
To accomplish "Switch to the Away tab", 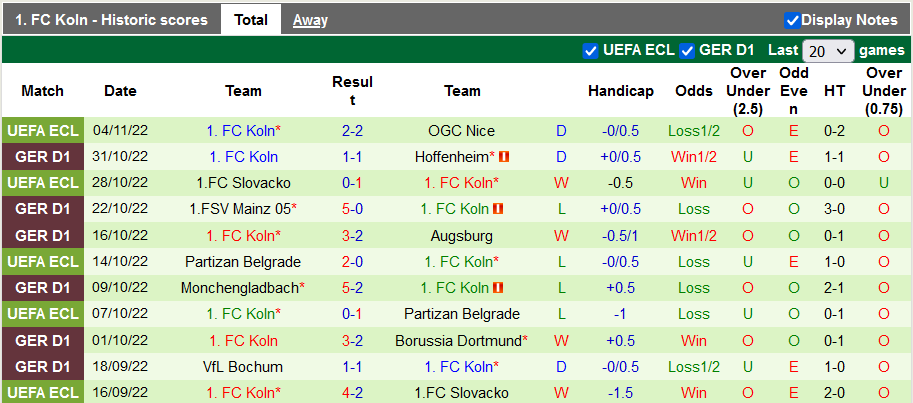I will coord(310,20).
